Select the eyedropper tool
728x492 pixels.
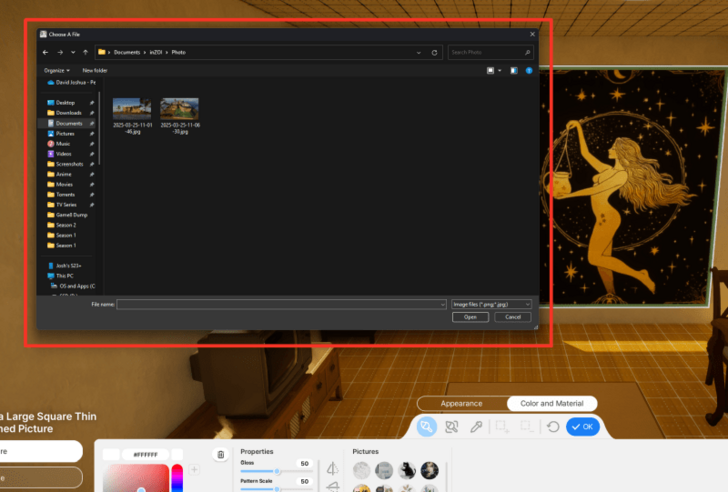point(476,427)
